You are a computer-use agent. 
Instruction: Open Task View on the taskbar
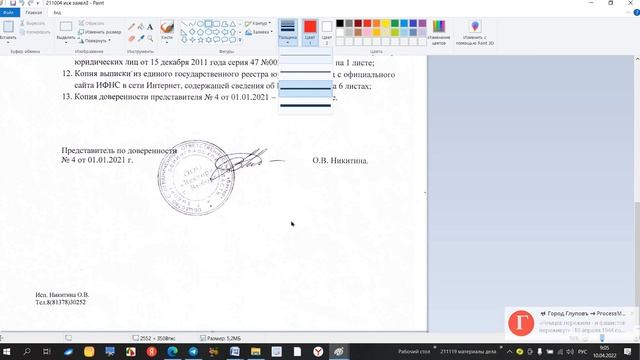(x=47, y=351)
